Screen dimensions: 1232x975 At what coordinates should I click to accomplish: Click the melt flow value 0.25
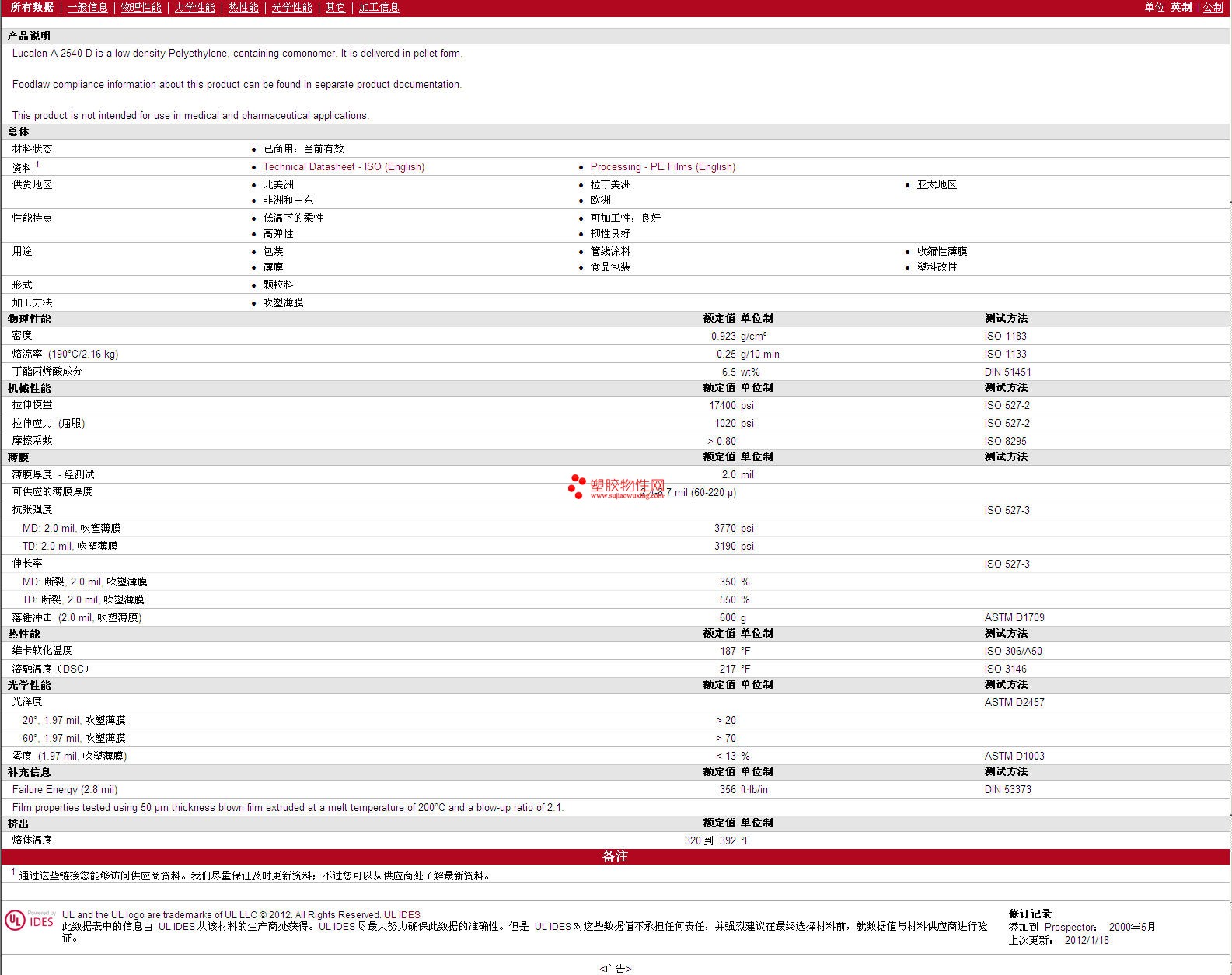(727, 354)
